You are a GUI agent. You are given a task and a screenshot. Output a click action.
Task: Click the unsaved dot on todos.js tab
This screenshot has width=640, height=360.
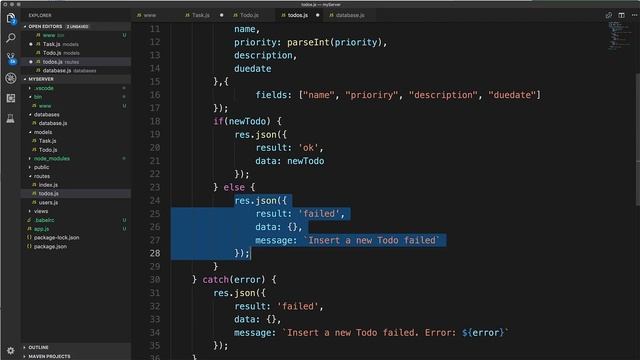(318, 15)
